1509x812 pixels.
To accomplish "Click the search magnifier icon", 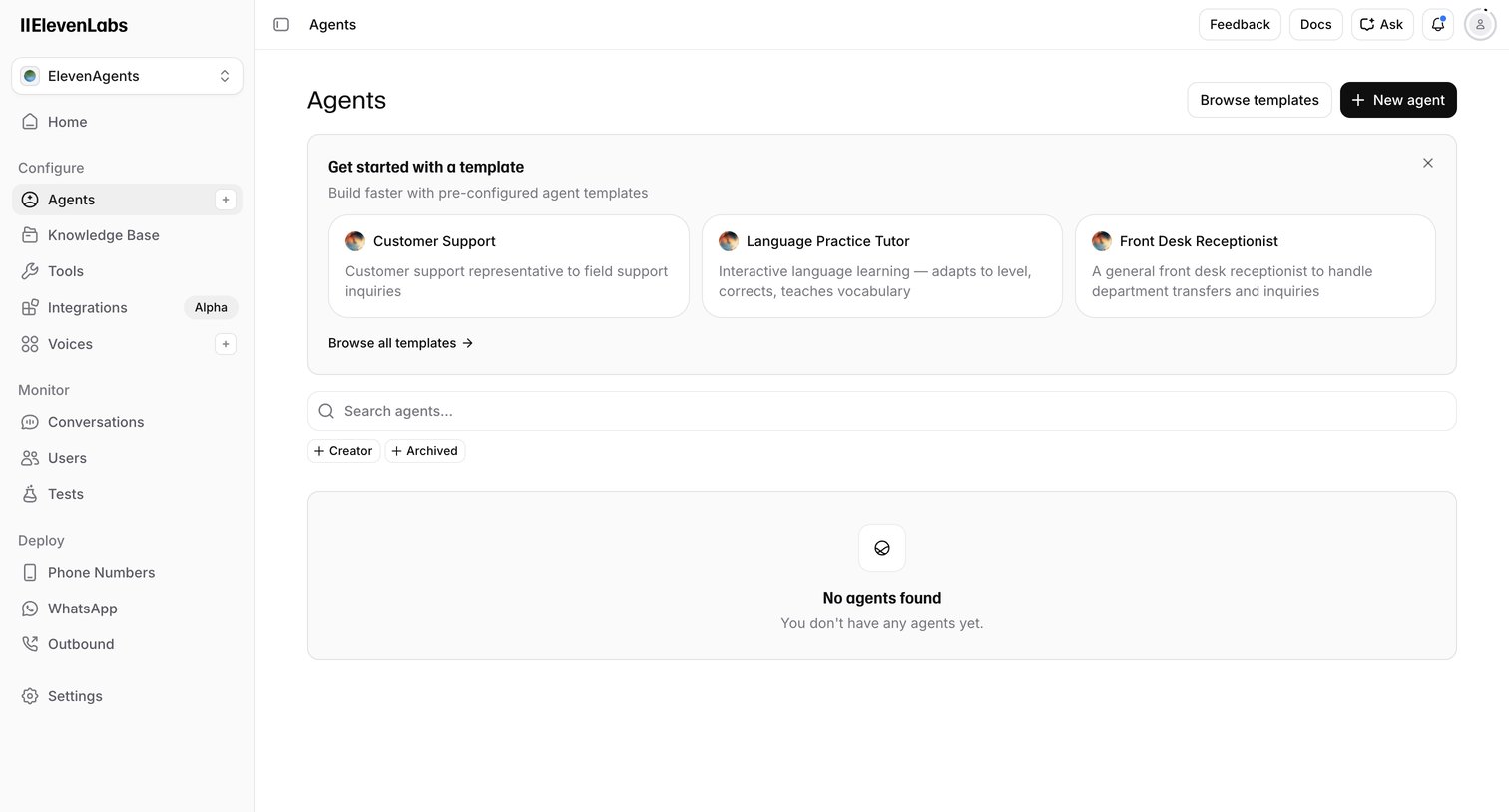I will (326, 411).
